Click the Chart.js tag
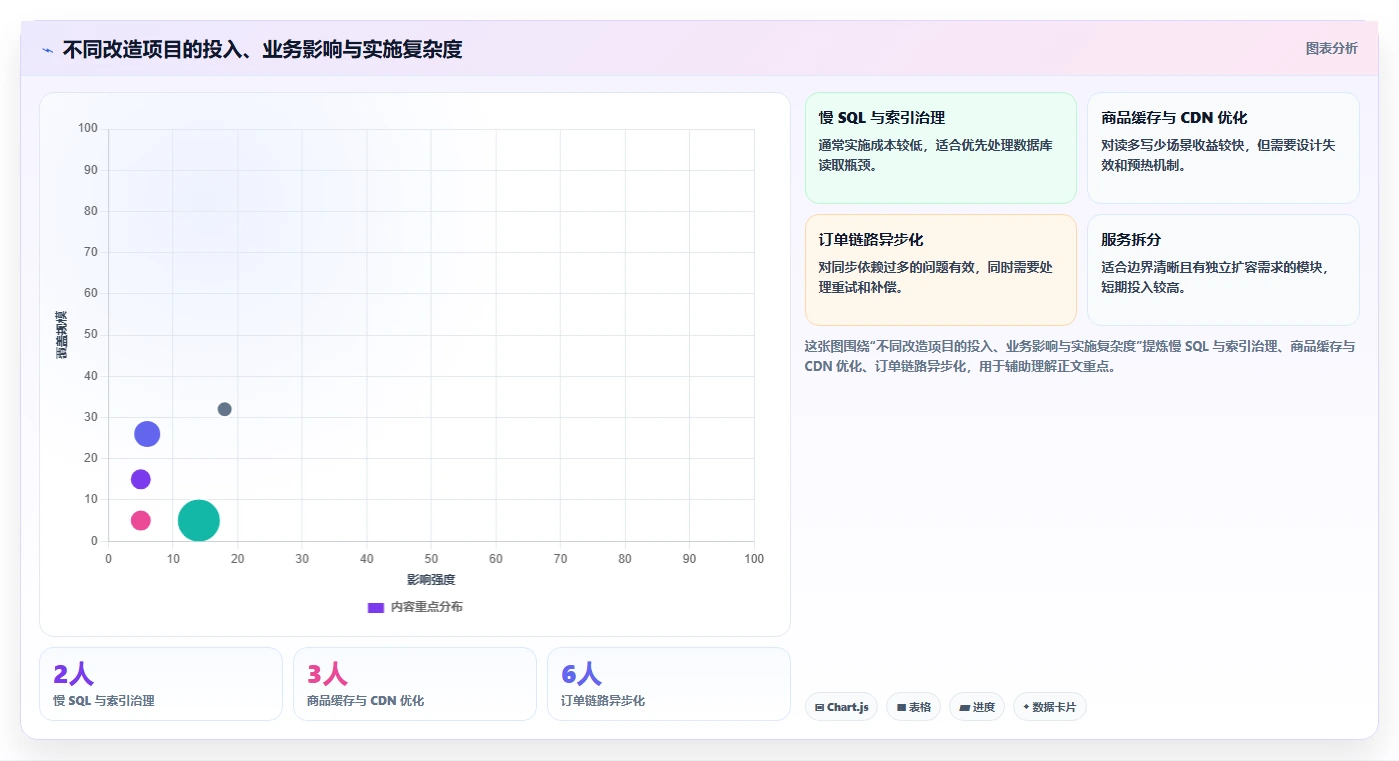 tap(841, 707)
